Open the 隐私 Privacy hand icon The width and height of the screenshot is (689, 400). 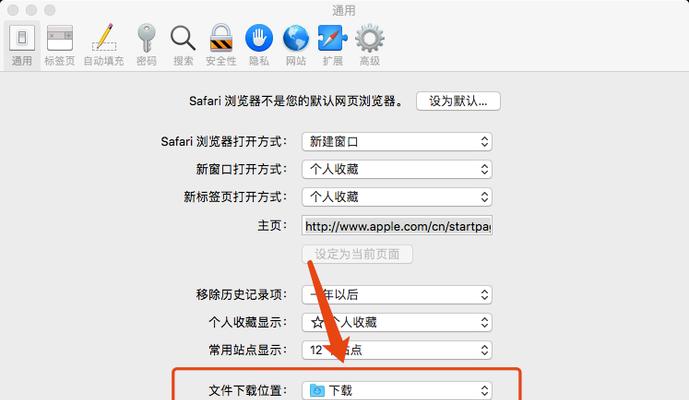tap(259, 46)
